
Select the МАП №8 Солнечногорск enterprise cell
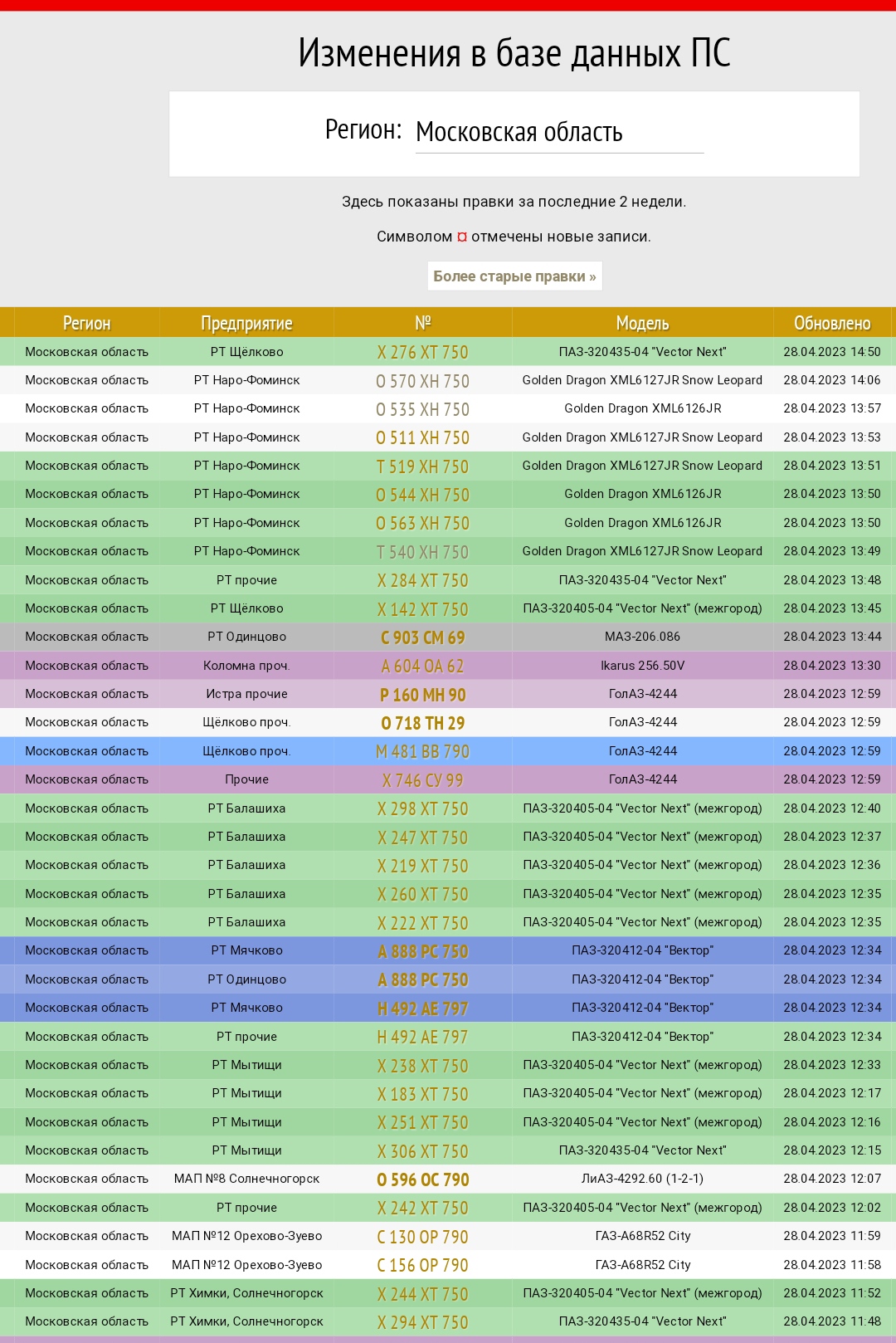pos(246,1179)
